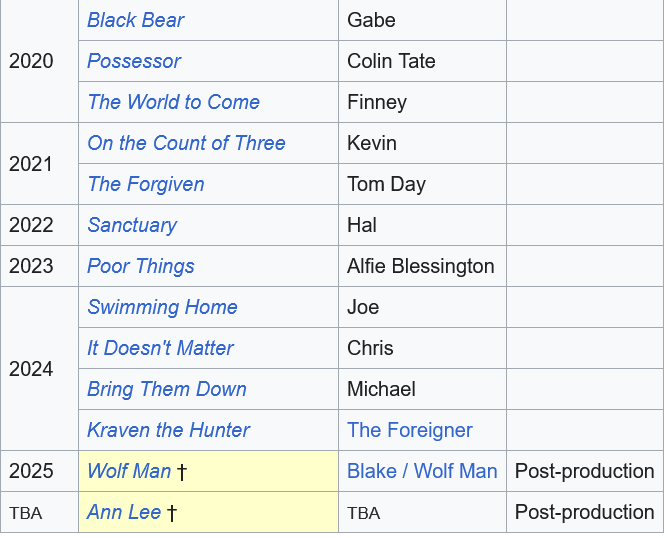Click the Sanctuary film link
This screenshot has width=668, height=538.
(132, 225)
